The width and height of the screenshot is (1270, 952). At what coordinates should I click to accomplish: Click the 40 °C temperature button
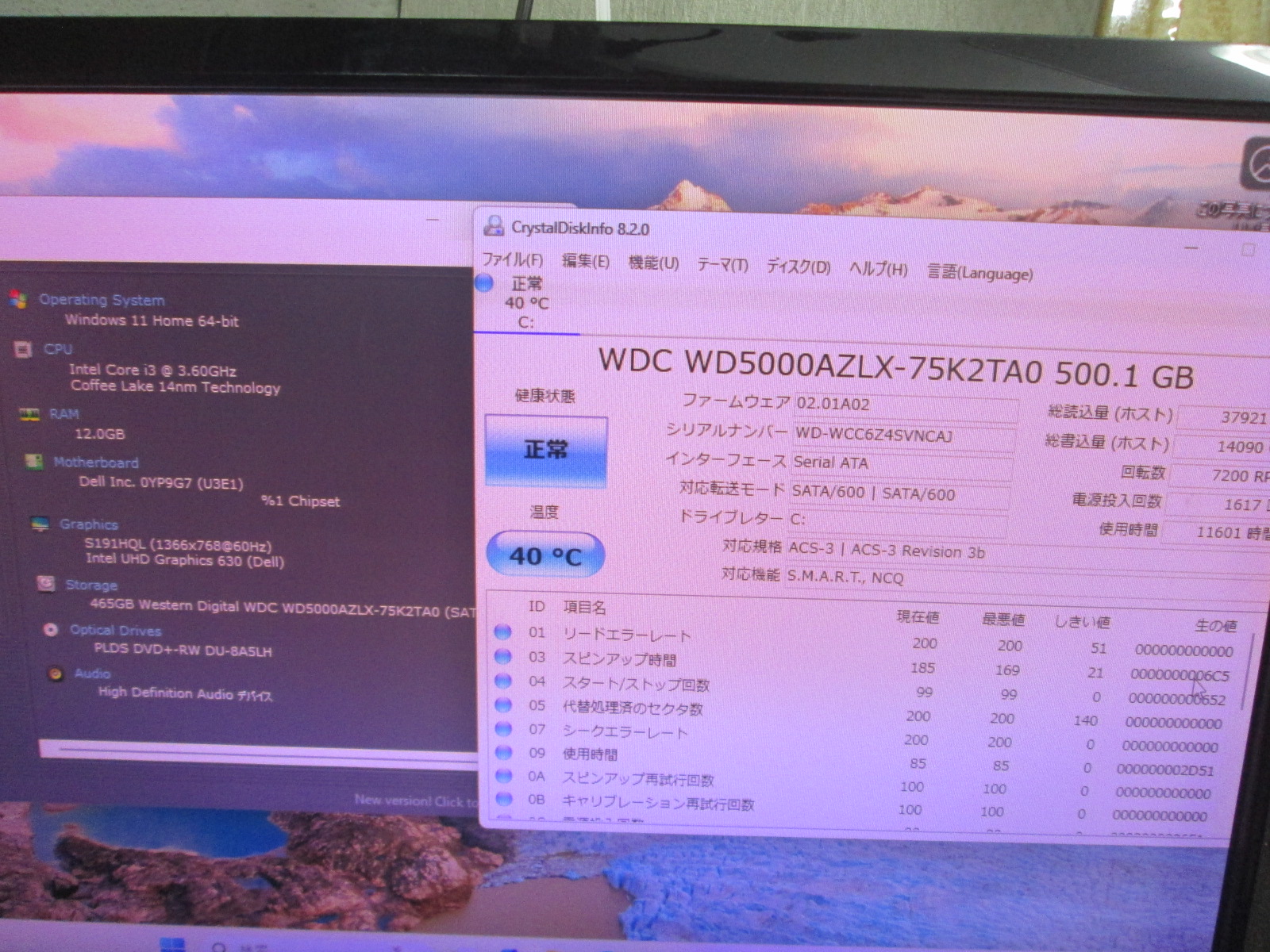coord(545,555)
